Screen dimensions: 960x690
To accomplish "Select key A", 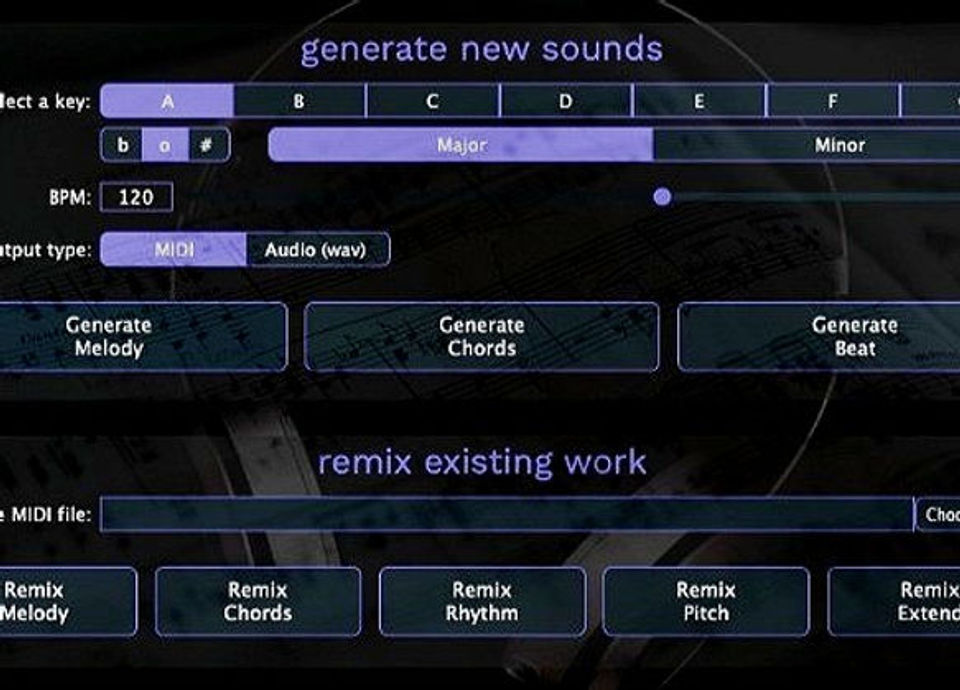I will tap(167, 100).
